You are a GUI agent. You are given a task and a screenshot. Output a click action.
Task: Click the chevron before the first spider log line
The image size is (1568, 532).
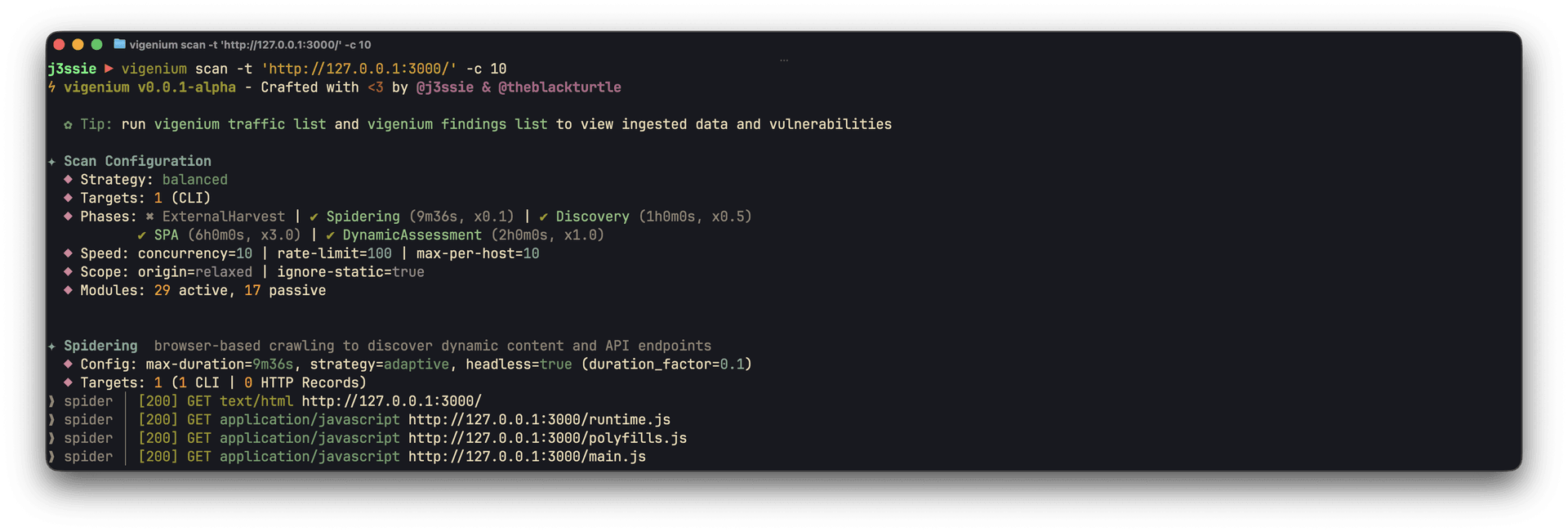click(x=51, y=400)
